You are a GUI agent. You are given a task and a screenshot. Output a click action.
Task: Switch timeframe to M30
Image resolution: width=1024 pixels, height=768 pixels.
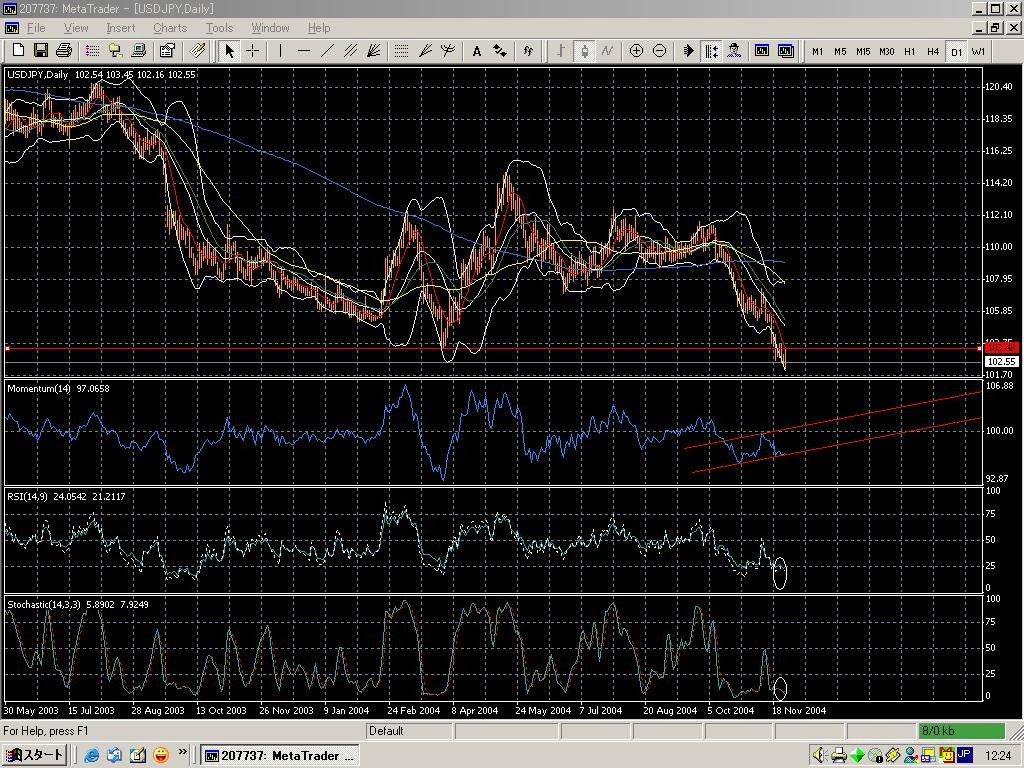(887, 52)
